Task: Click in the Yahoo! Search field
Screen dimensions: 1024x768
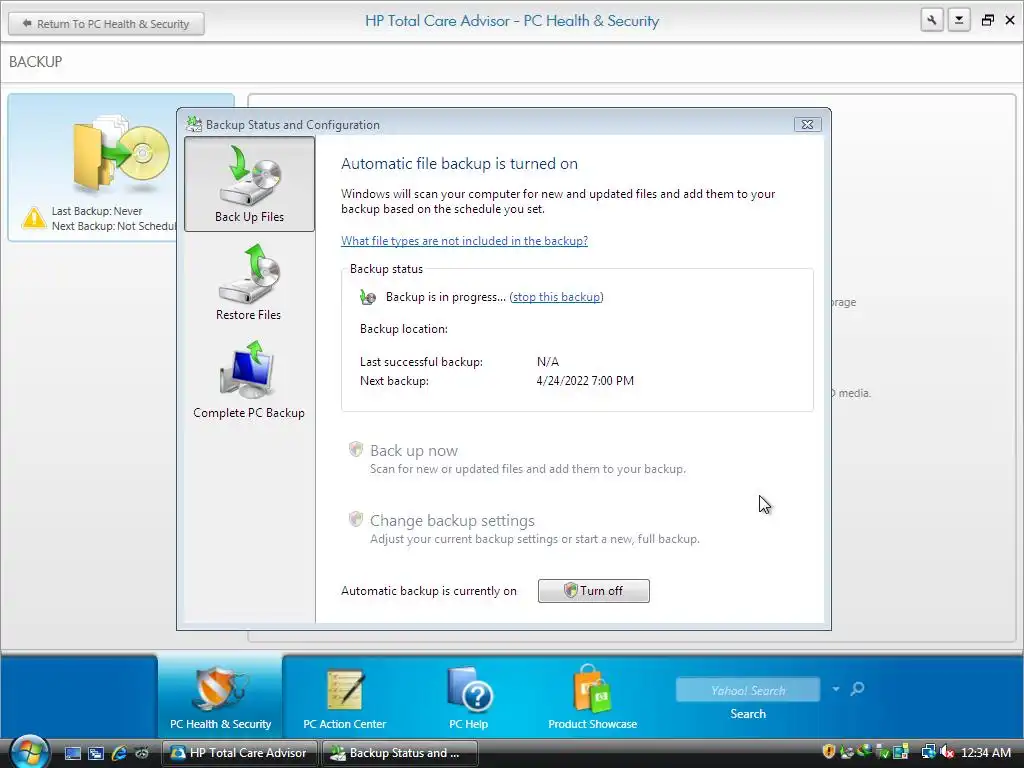Action: pyautogui.click(x=748, y=690)
